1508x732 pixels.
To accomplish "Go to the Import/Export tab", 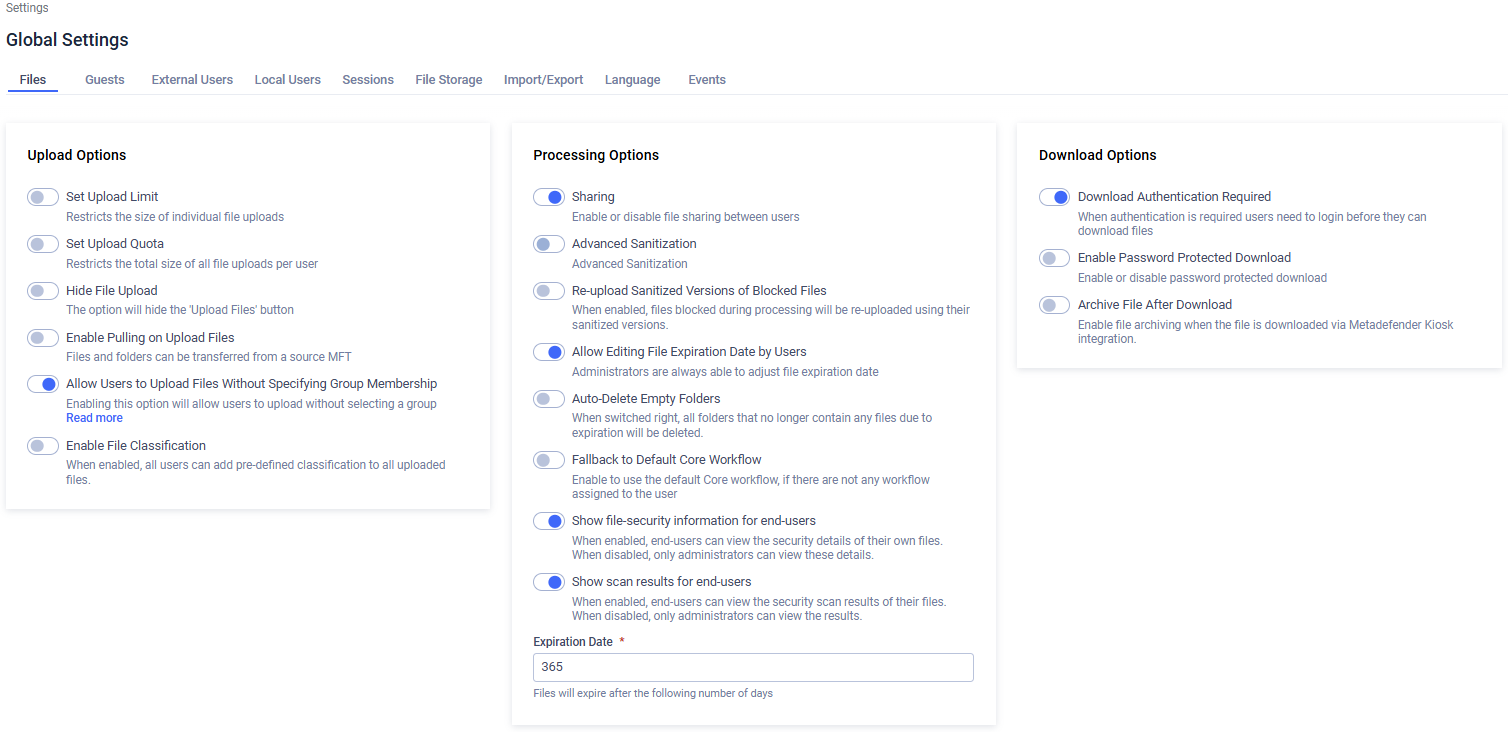I will point(543,80).
